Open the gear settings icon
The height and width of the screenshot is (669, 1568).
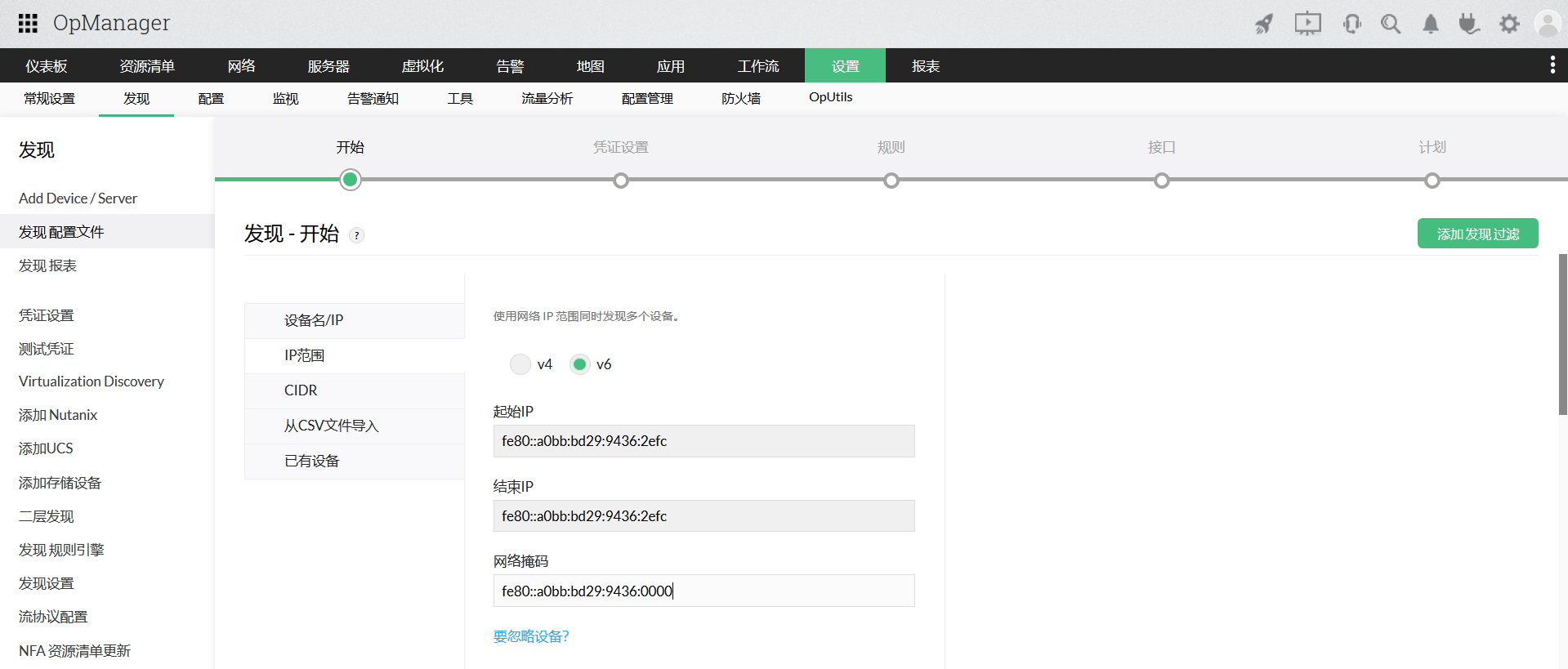[x=1509, y=24]
